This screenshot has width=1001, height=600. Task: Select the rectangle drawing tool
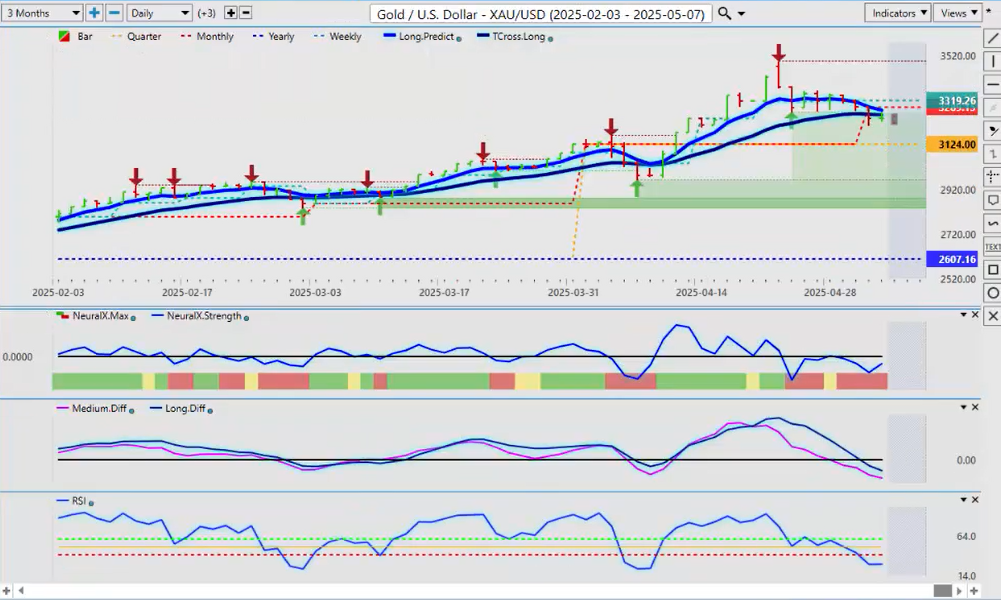click(x=992, y=270)
